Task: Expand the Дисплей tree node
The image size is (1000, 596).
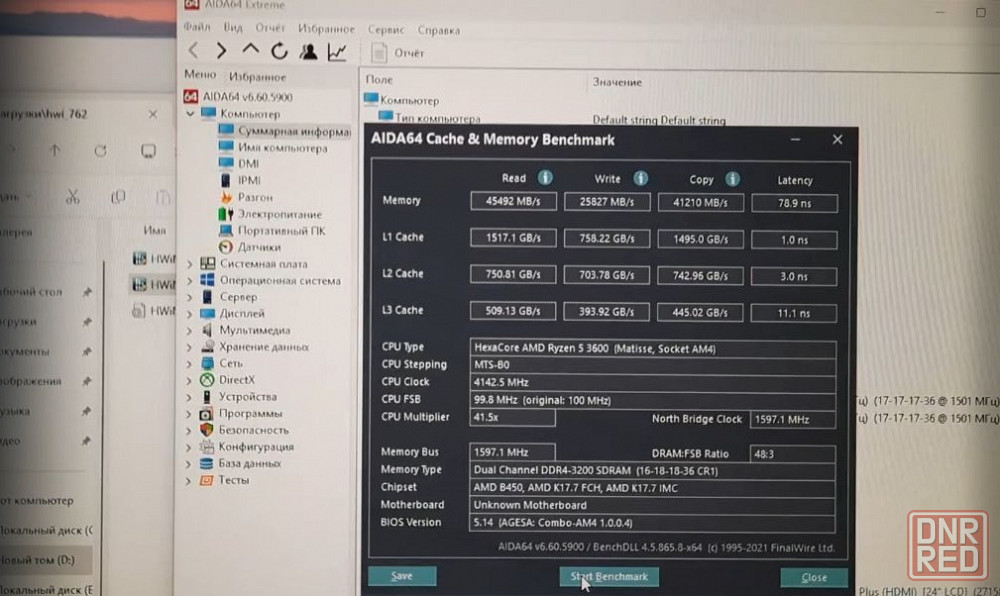Action: click(x=189, y=314)
